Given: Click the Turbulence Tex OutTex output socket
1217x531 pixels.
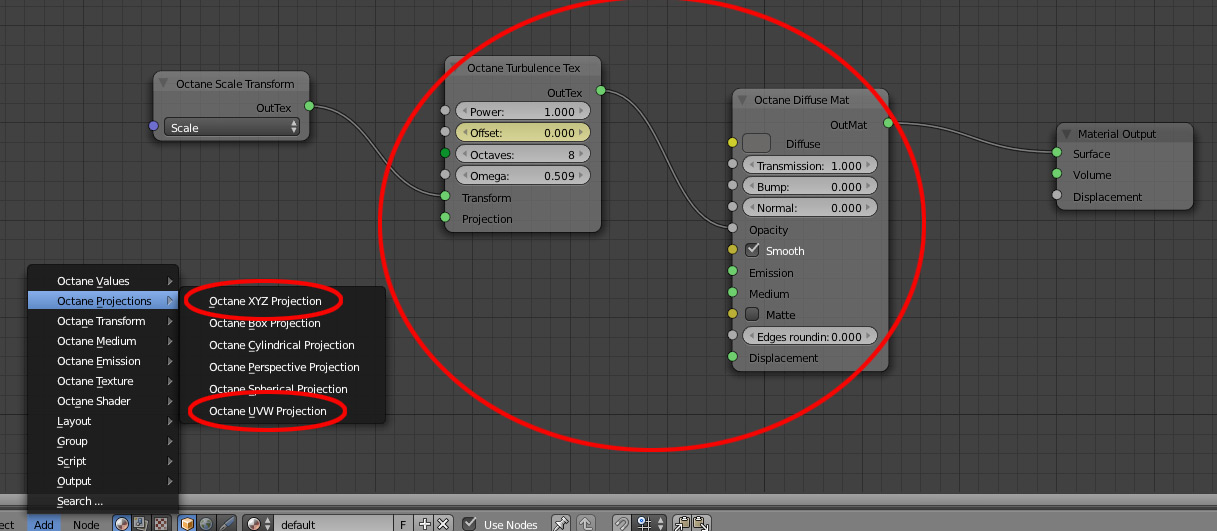Looking at the screenshot, I should [x=600, y=91].
